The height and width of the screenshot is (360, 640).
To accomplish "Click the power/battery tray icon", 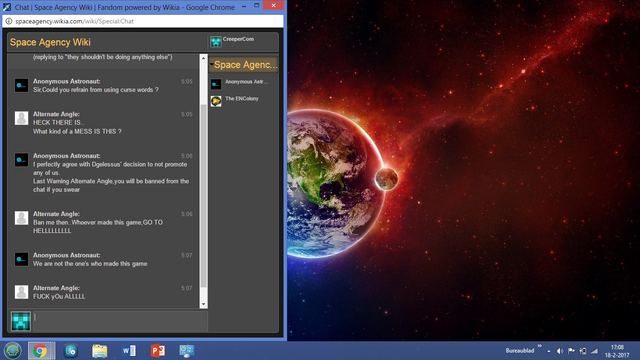I will click(x=583, y=351).
